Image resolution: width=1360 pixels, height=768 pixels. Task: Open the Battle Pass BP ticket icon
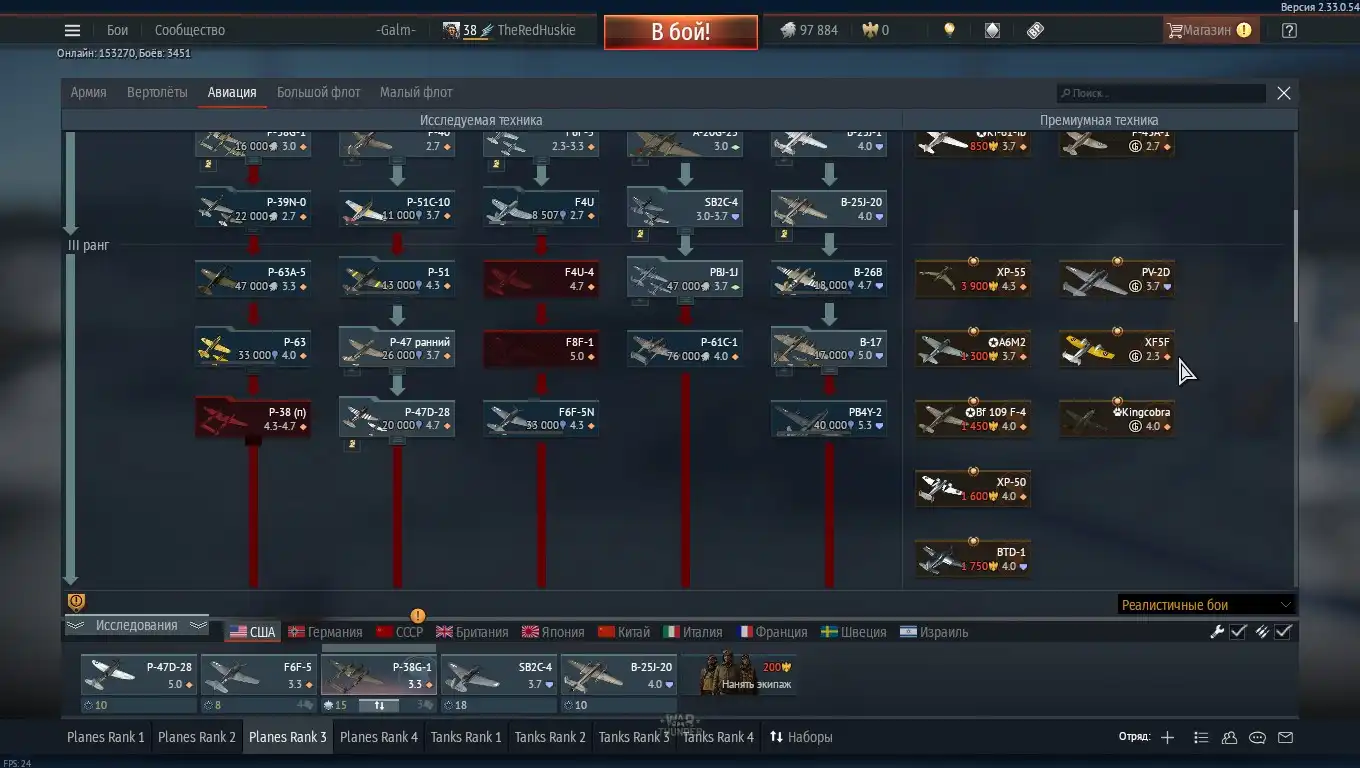pyautogui.click(x=1035, y=30)
